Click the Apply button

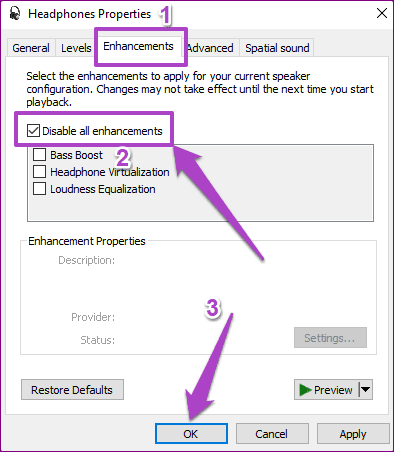coord(353,434)
